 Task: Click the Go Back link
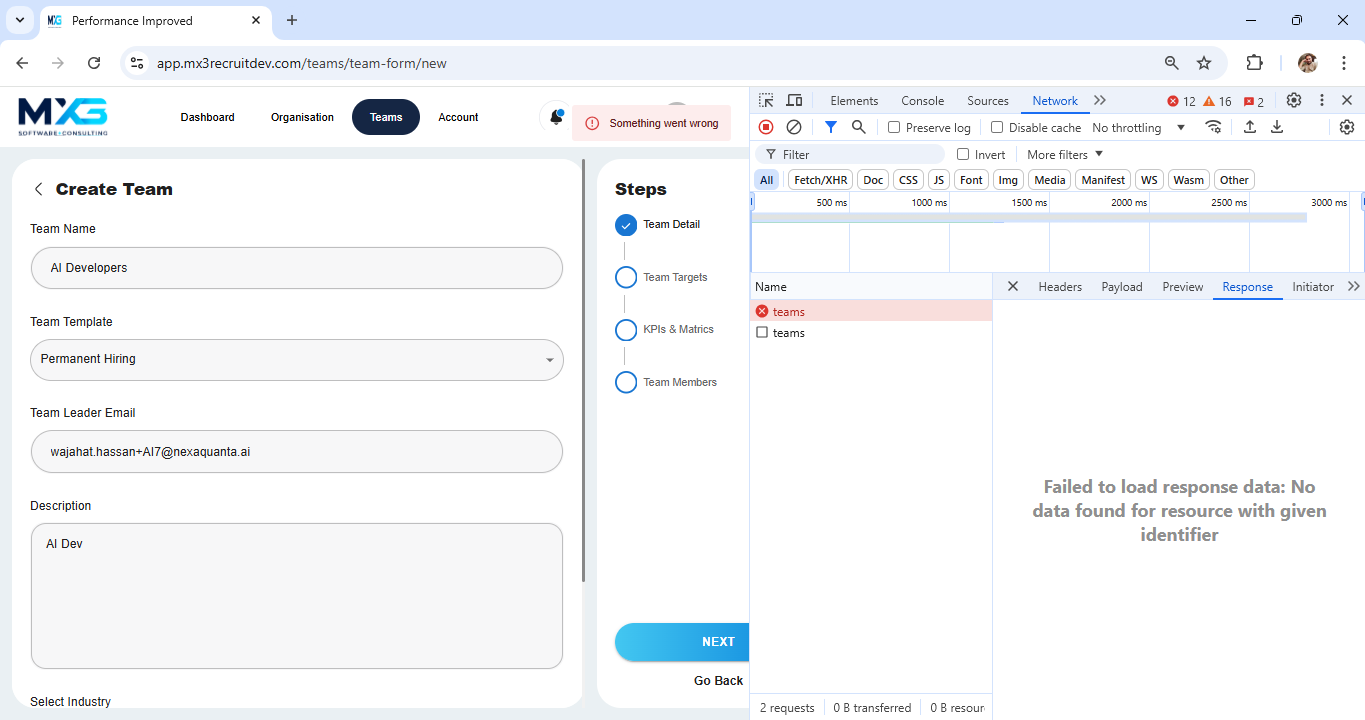718,681
